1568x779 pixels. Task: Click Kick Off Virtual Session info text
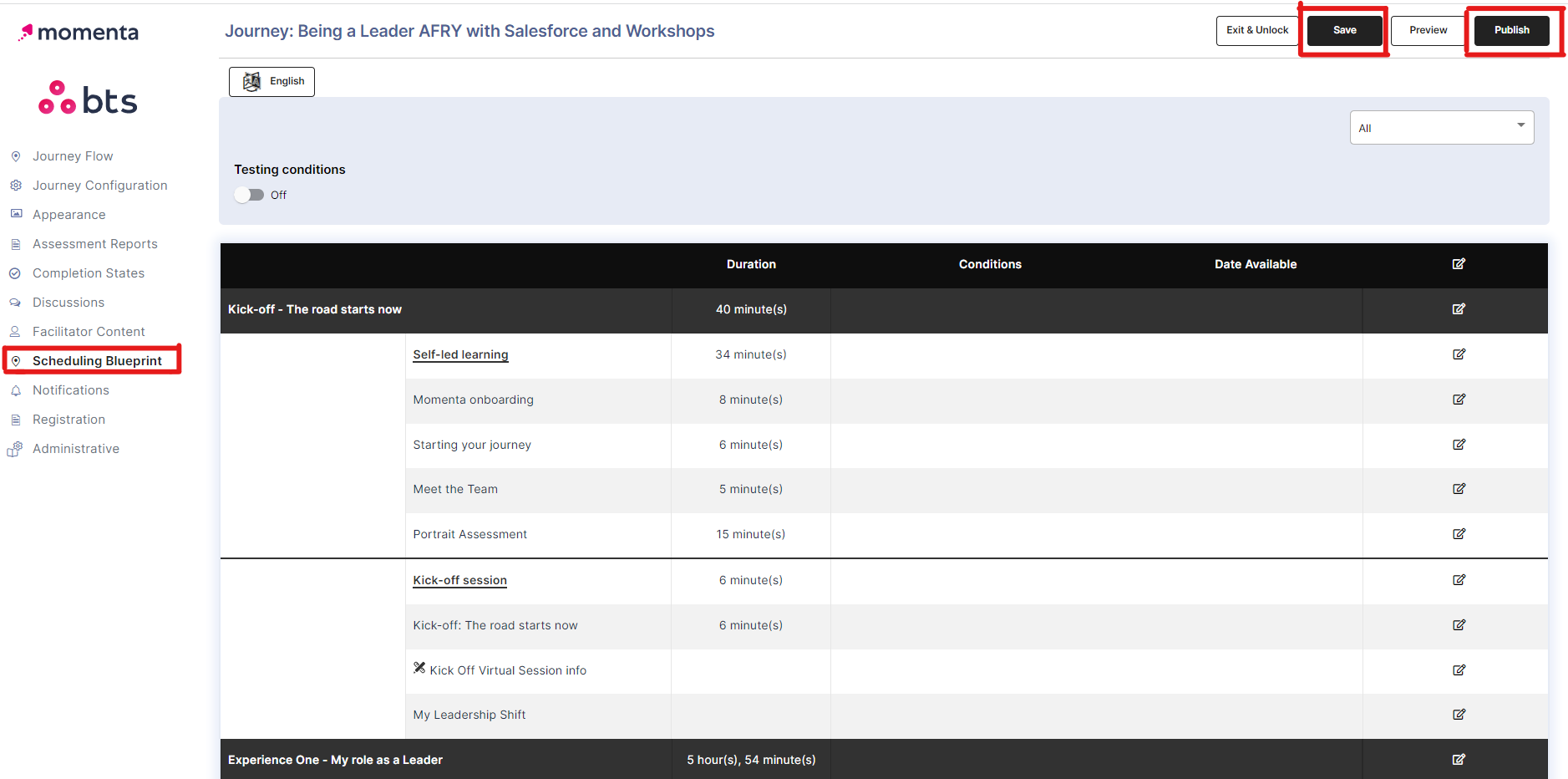click(x=508, y=670)
